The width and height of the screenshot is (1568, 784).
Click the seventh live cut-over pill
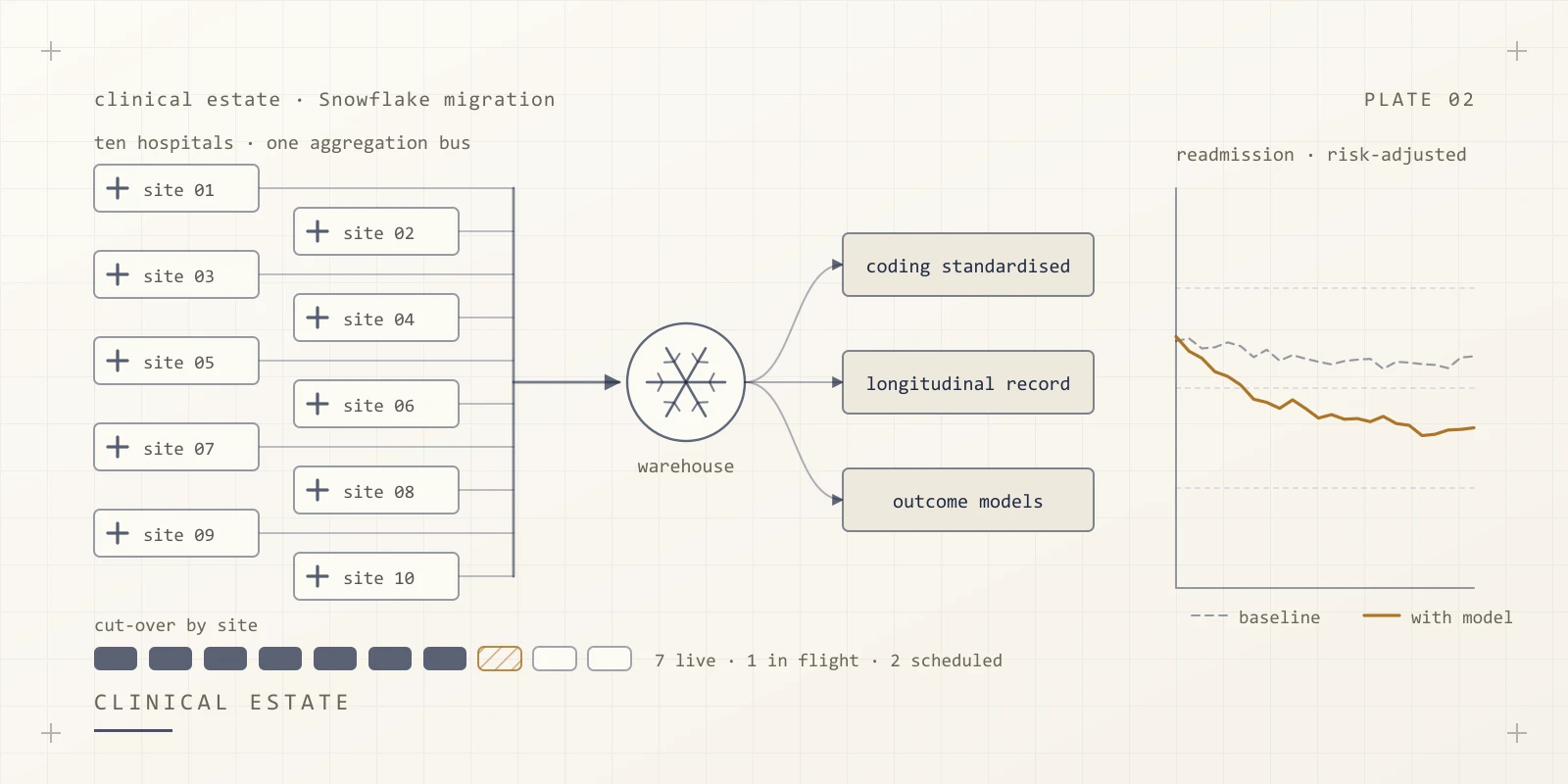pos(445,659)
